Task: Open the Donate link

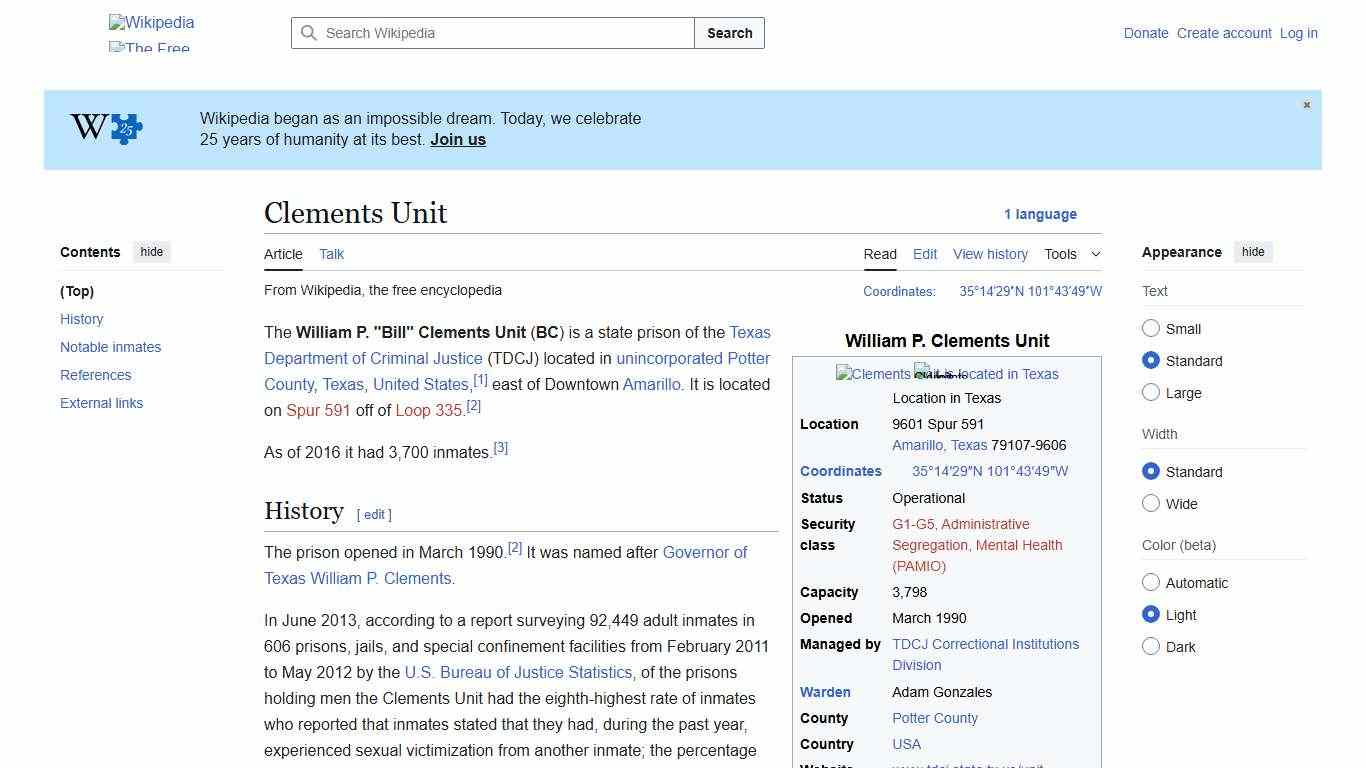Action: pos(1146,33)
